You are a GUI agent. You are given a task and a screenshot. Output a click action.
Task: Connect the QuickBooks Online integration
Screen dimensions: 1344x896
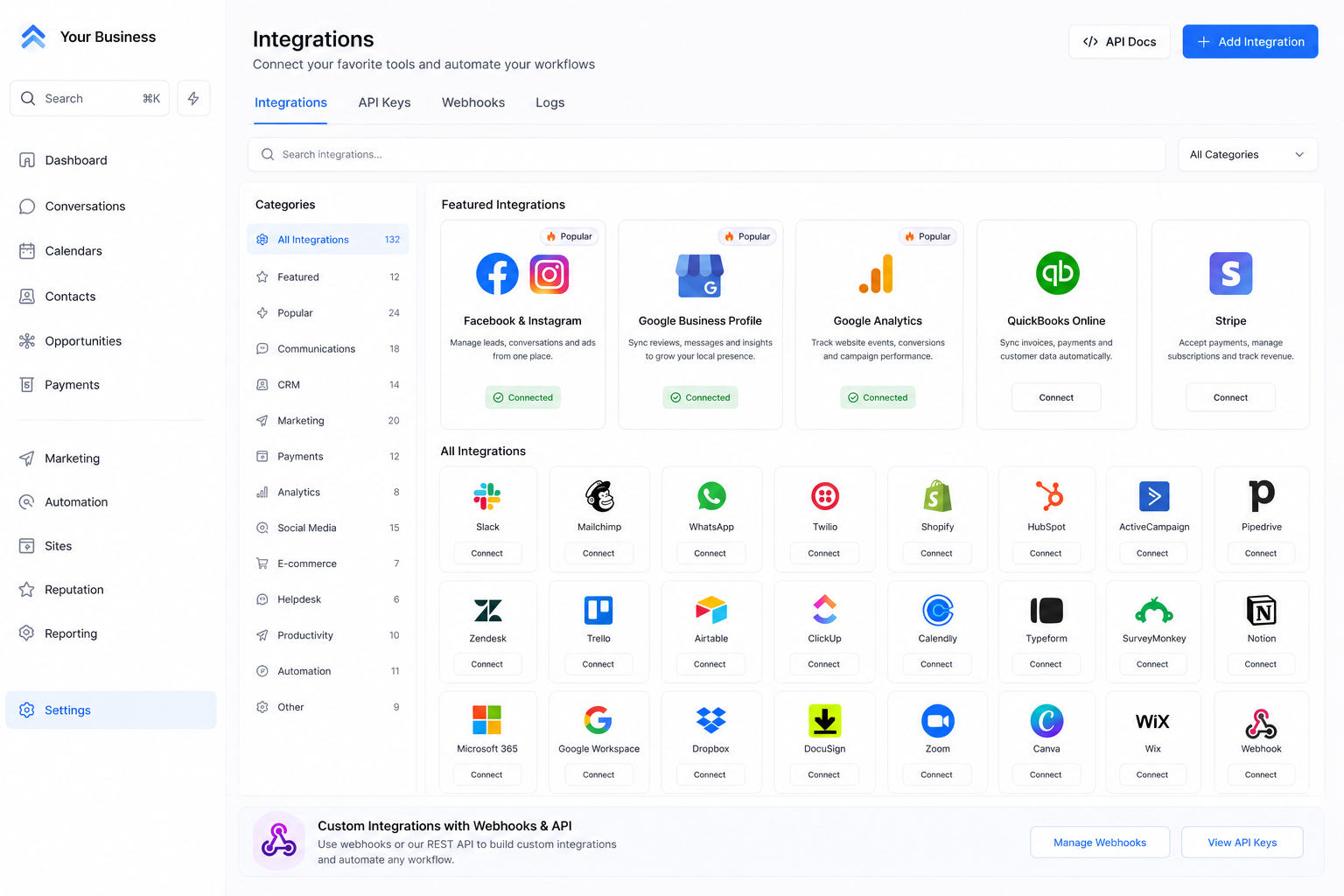click(x=1056, y=397)
